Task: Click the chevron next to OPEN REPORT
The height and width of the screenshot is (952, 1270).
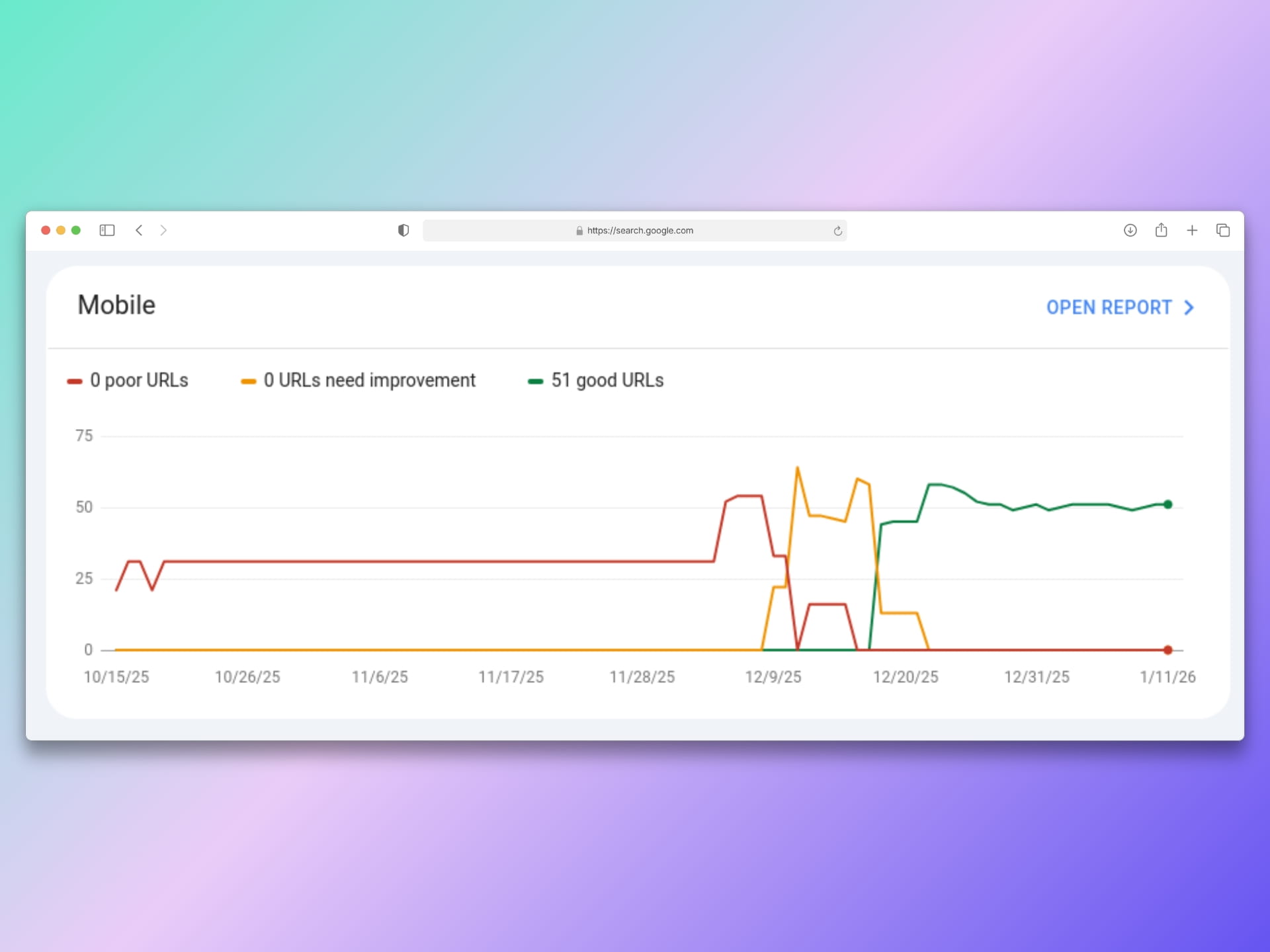Action: (x=1189, y=307)
